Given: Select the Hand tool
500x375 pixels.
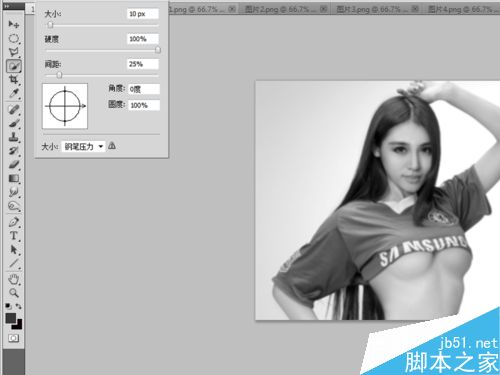Looking at the screenshot, I should click(x=14, y=279).
